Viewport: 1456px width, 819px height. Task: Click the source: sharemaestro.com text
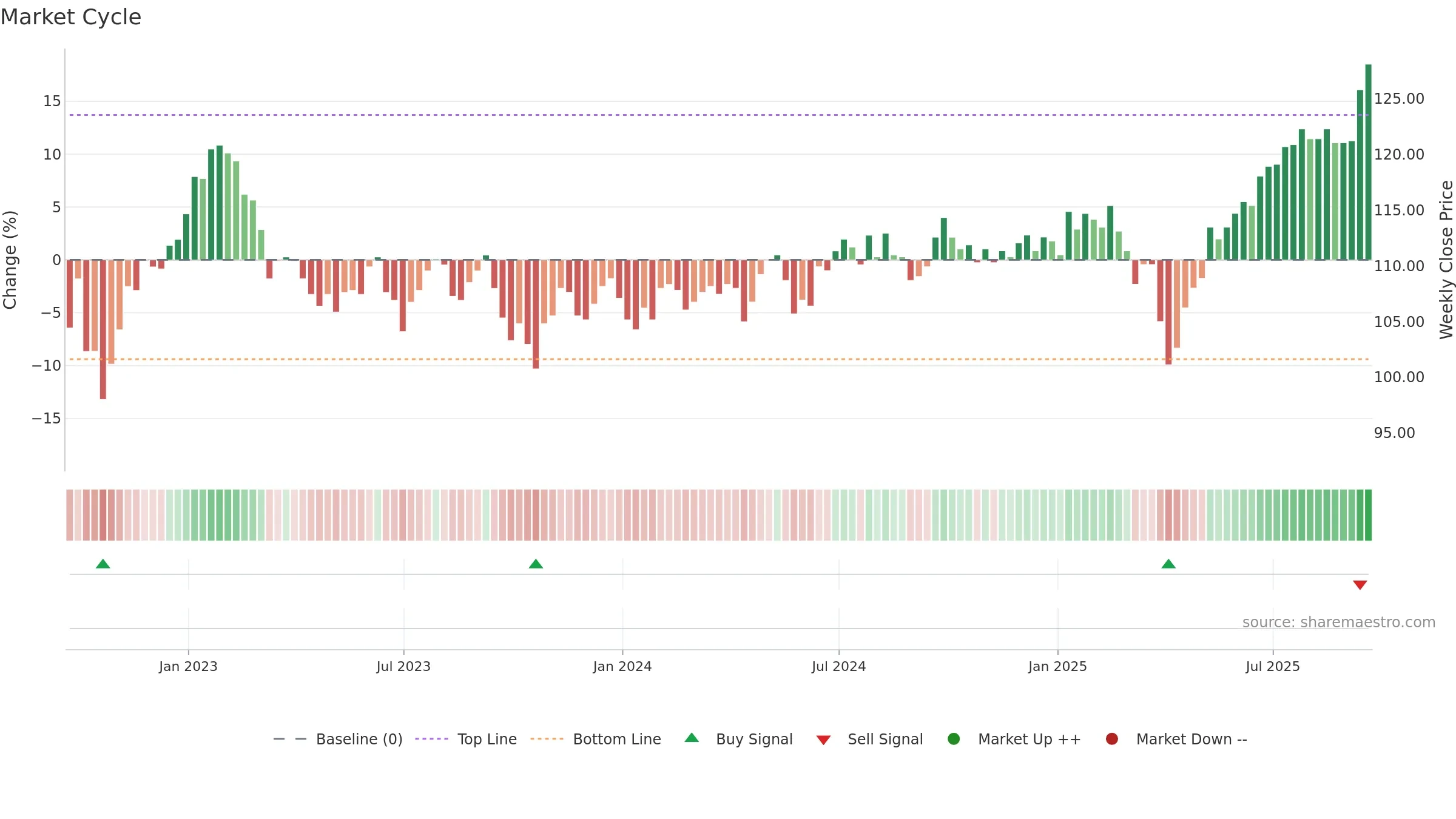1339,622
